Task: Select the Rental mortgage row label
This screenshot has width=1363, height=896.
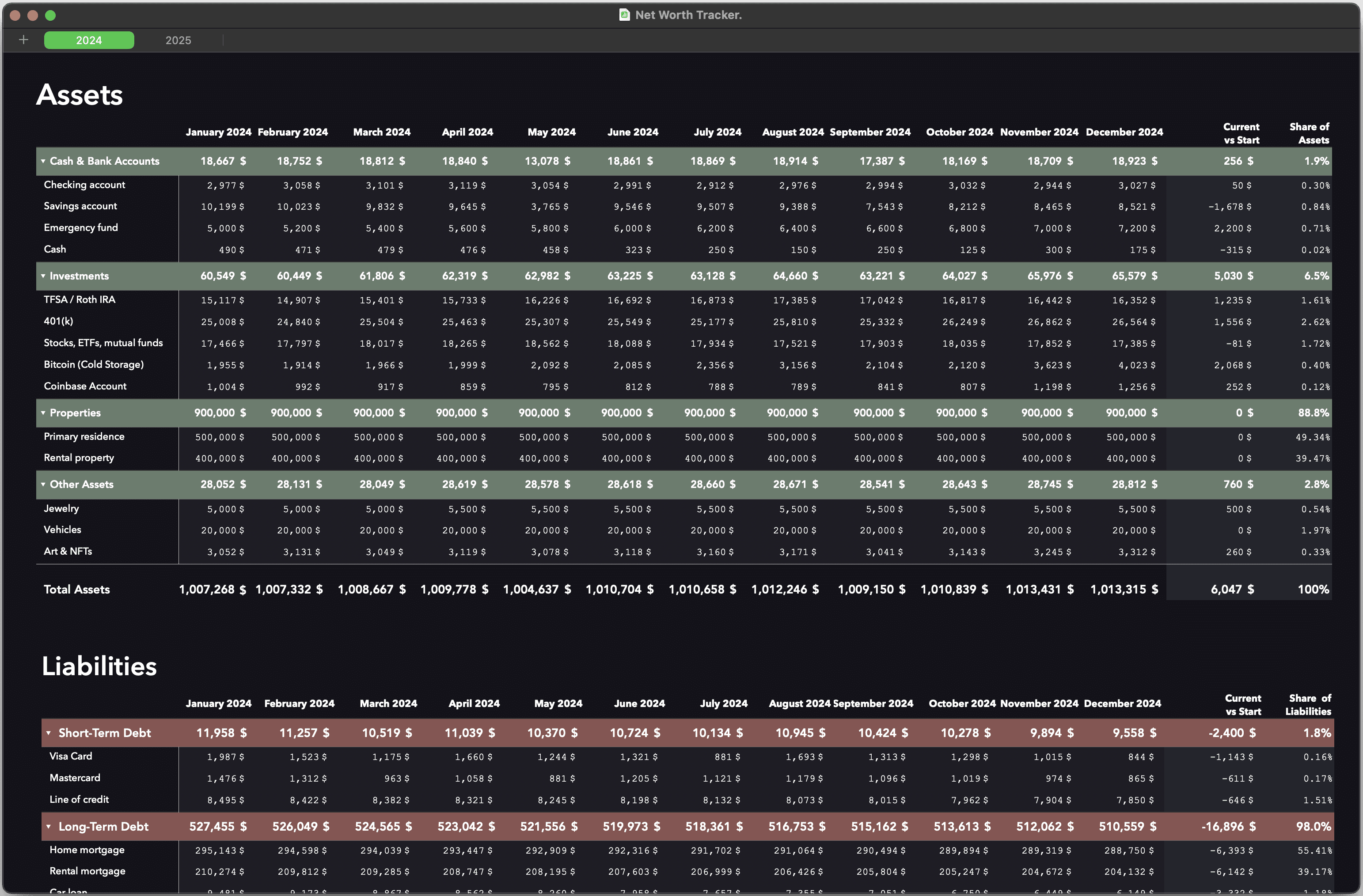Action: [x=87, y=871]
